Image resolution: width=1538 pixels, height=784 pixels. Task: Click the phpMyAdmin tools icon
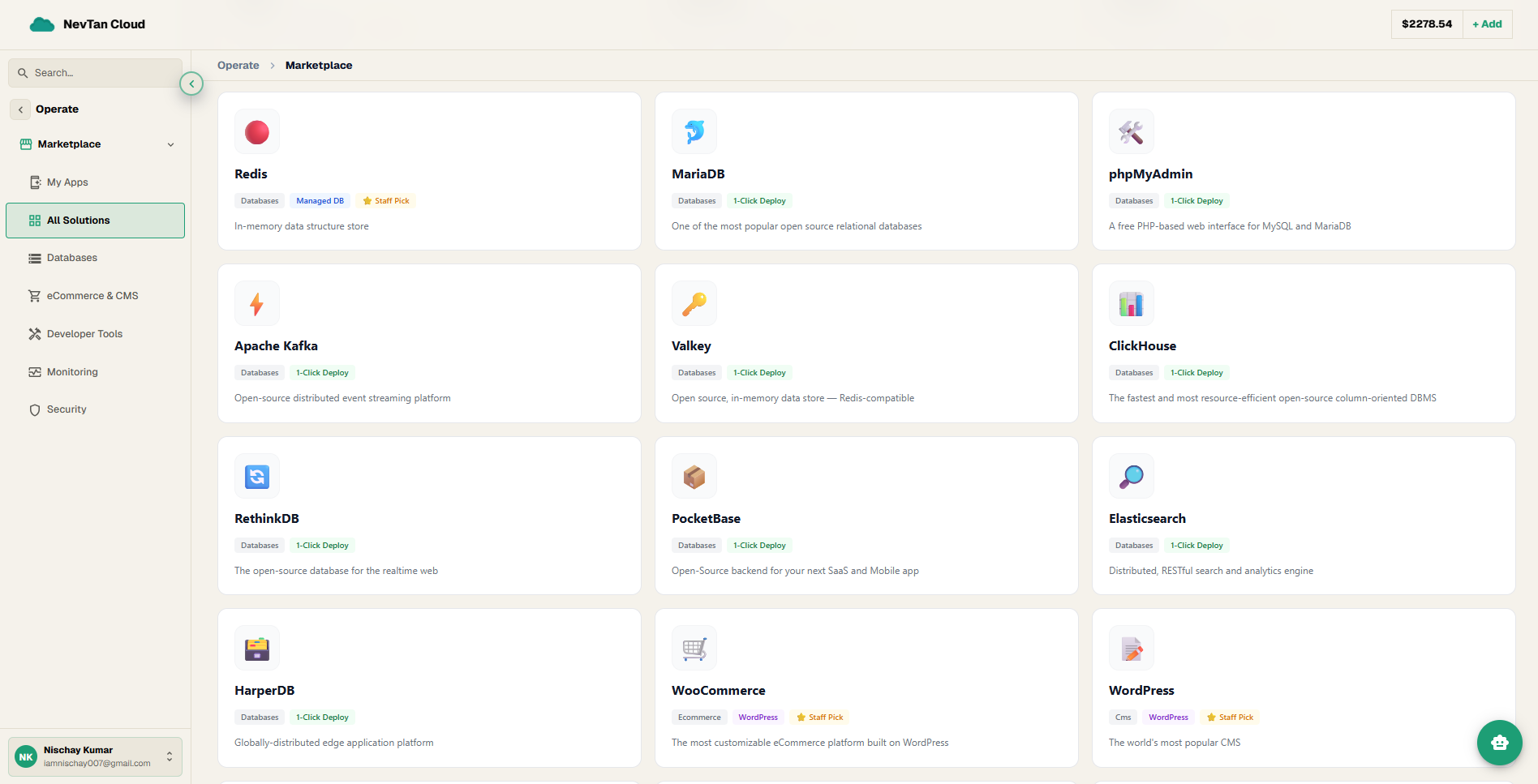tap(1132, 131)
